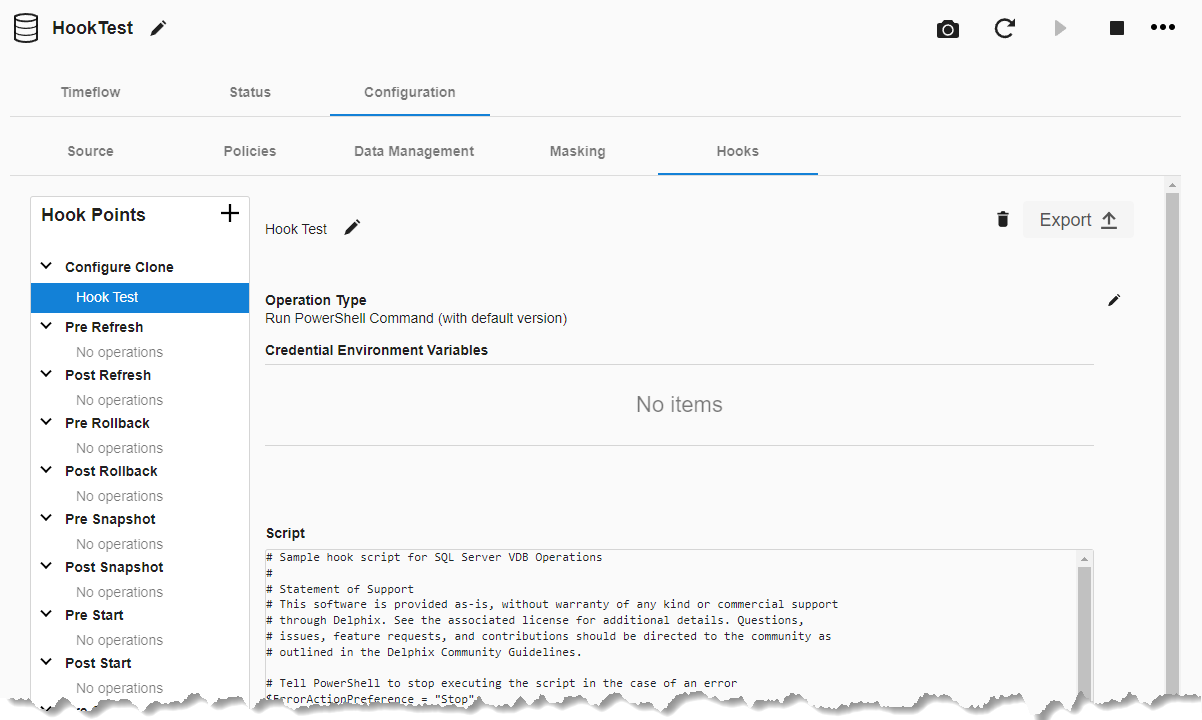
Task: Click the Hook Points heading
Action: (x=93, y=215)
